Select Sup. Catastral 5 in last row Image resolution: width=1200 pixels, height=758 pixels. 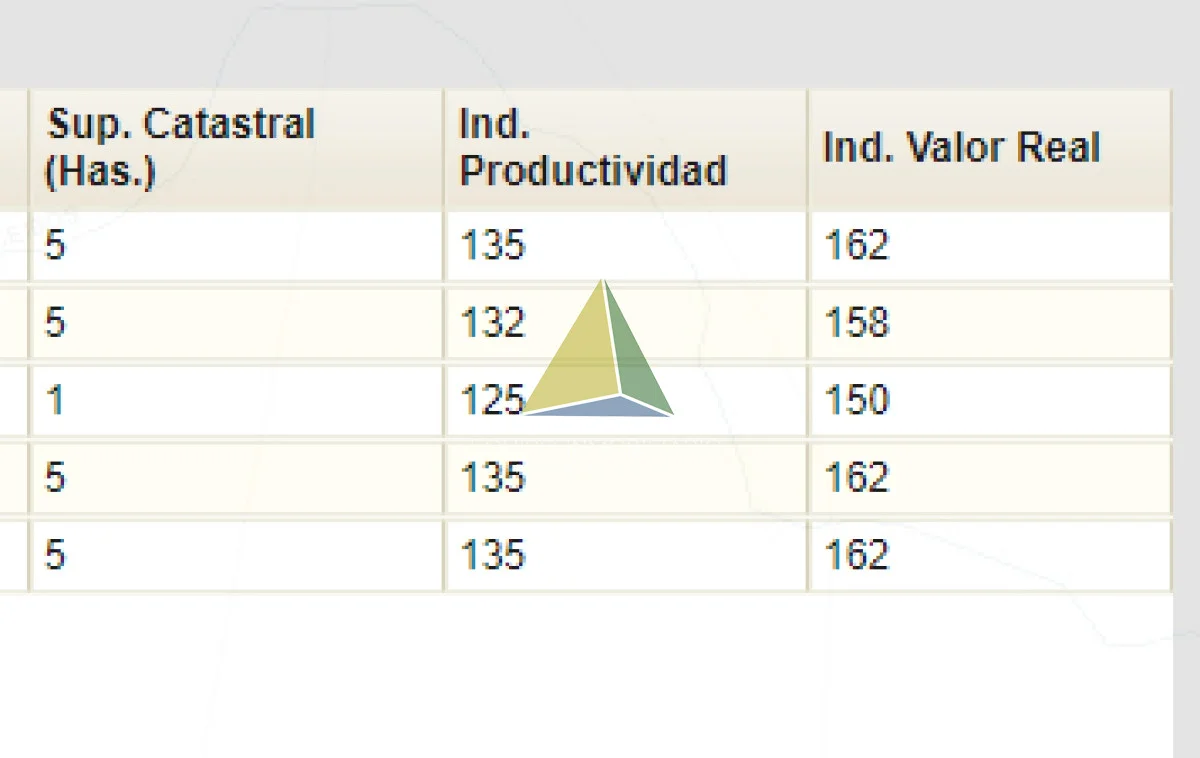coord(55,554)
